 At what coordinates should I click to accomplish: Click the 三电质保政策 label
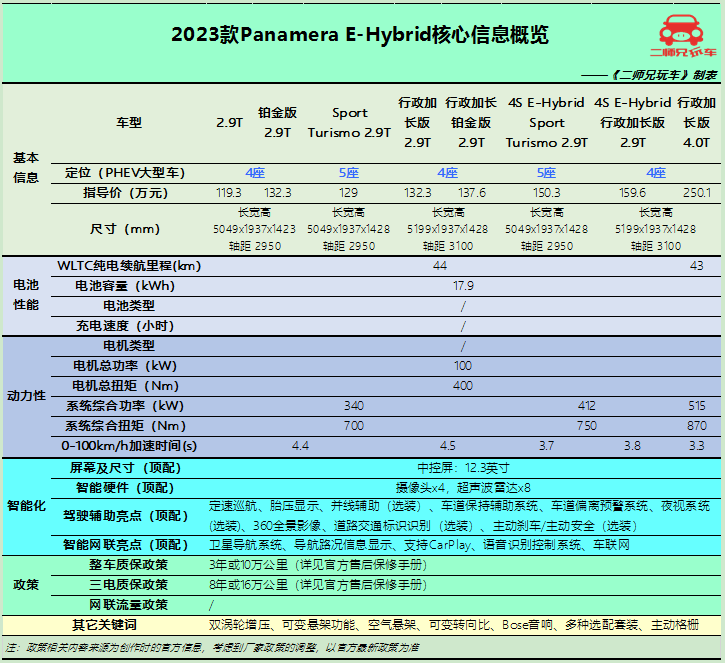pyautogui.click(x=129, y=585)
